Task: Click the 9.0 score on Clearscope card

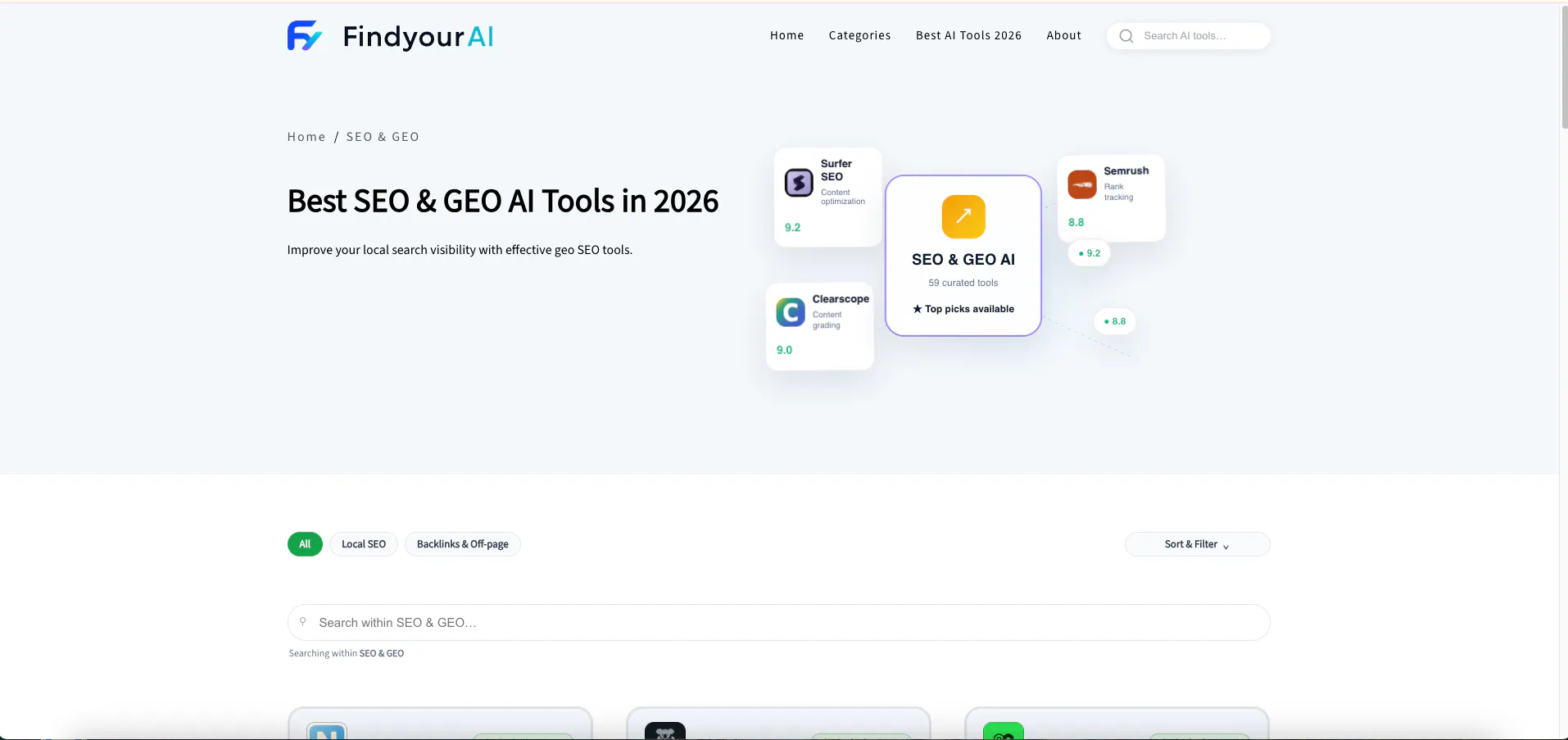Action: click(784, 350)
